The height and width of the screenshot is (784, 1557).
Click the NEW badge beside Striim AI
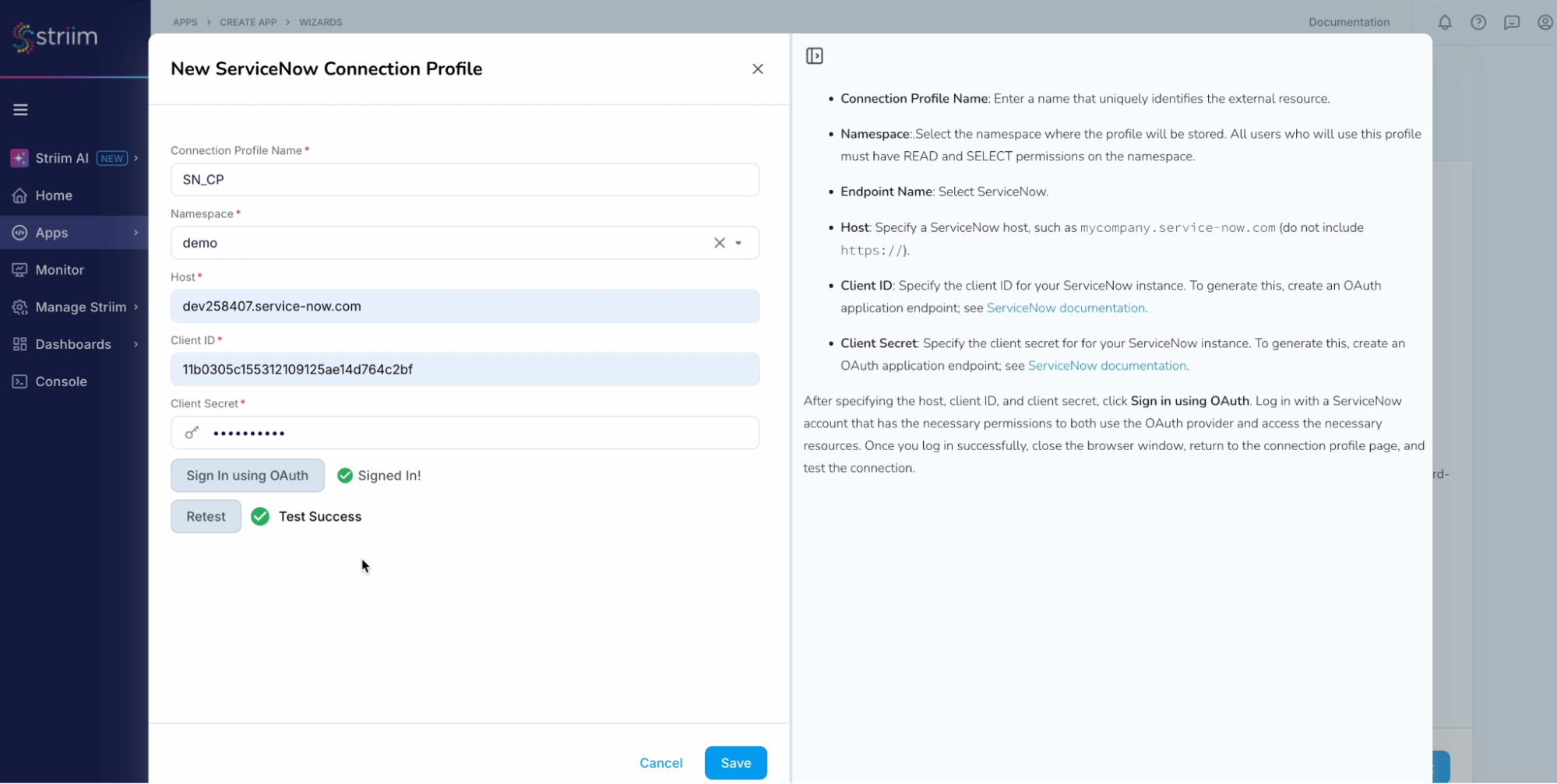click(112, 158)
